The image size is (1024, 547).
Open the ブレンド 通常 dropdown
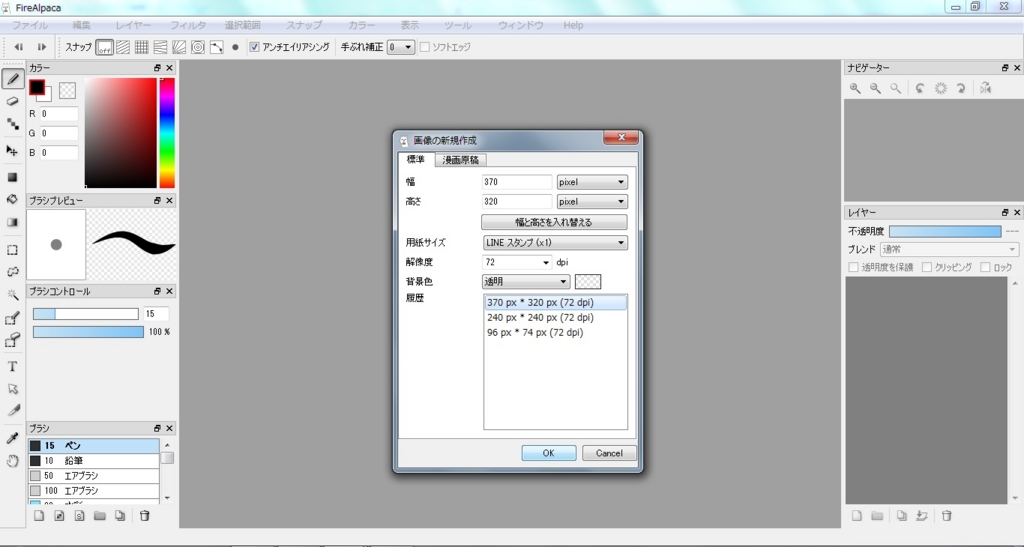click(949, 249)
